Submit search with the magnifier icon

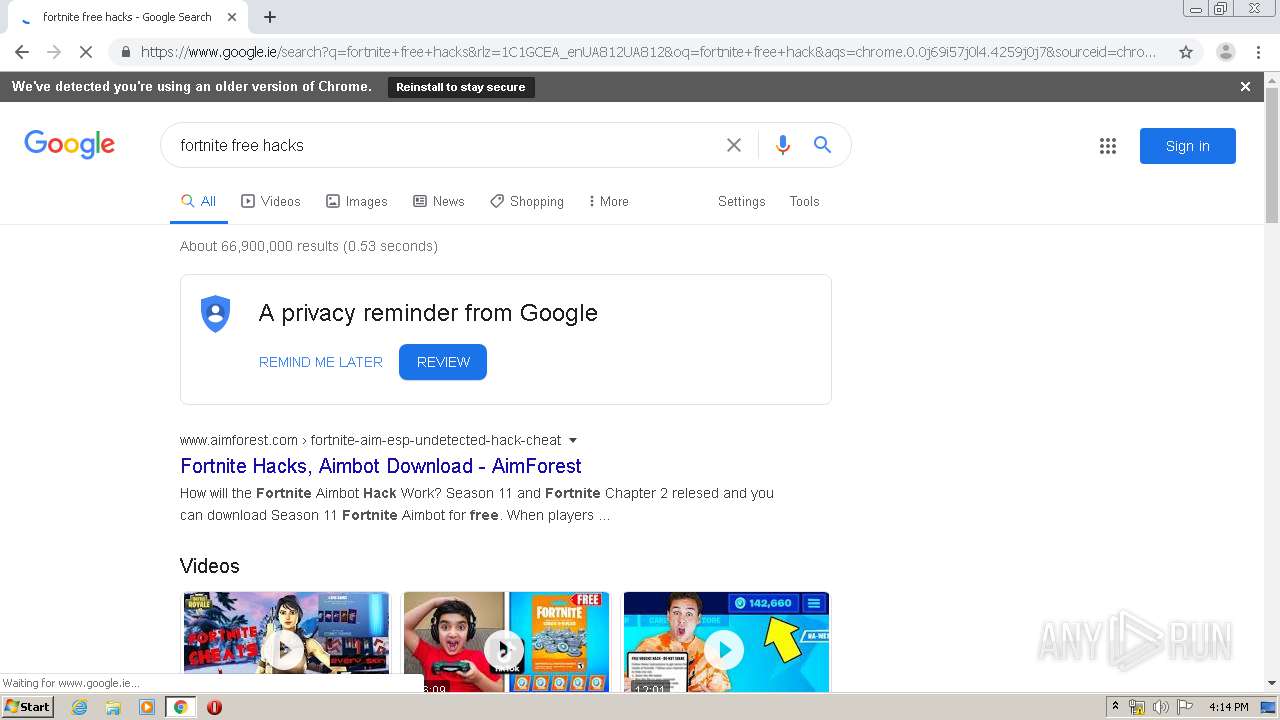pyautogui.click(x=822, y=145)
